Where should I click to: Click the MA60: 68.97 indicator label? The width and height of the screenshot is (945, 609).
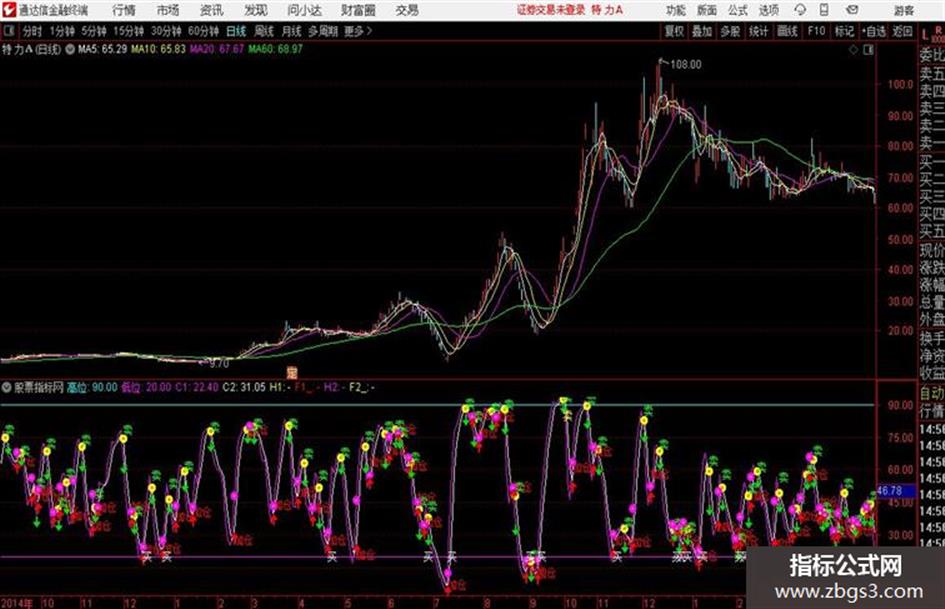coord(275,49)
